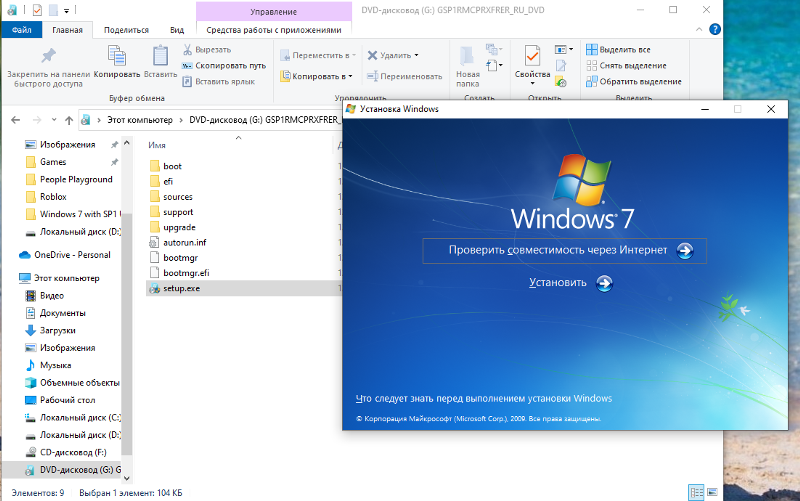Viewport: 800px width, 501px height.
Task: Click the Свойства checkmark icon
Action: click(x=532, y=56)
